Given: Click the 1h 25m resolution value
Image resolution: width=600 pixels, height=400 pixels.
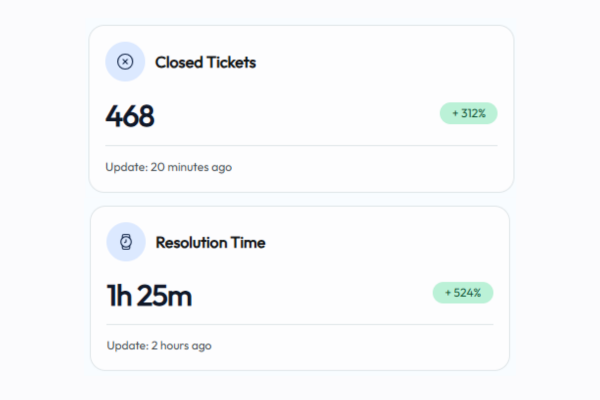Looking at the screenshot, I should (149, 295).
